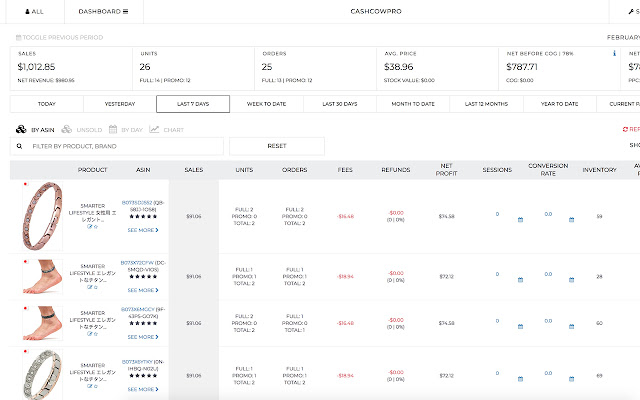Sort by Net Profit column header
Viewport: 640px width, 400px height.
[x=446, y=169]
